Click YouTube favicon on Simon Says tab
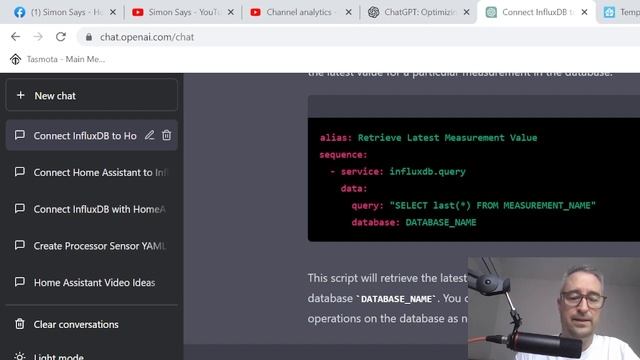Viewport: 640px width, 360px height. pos(138,12)
